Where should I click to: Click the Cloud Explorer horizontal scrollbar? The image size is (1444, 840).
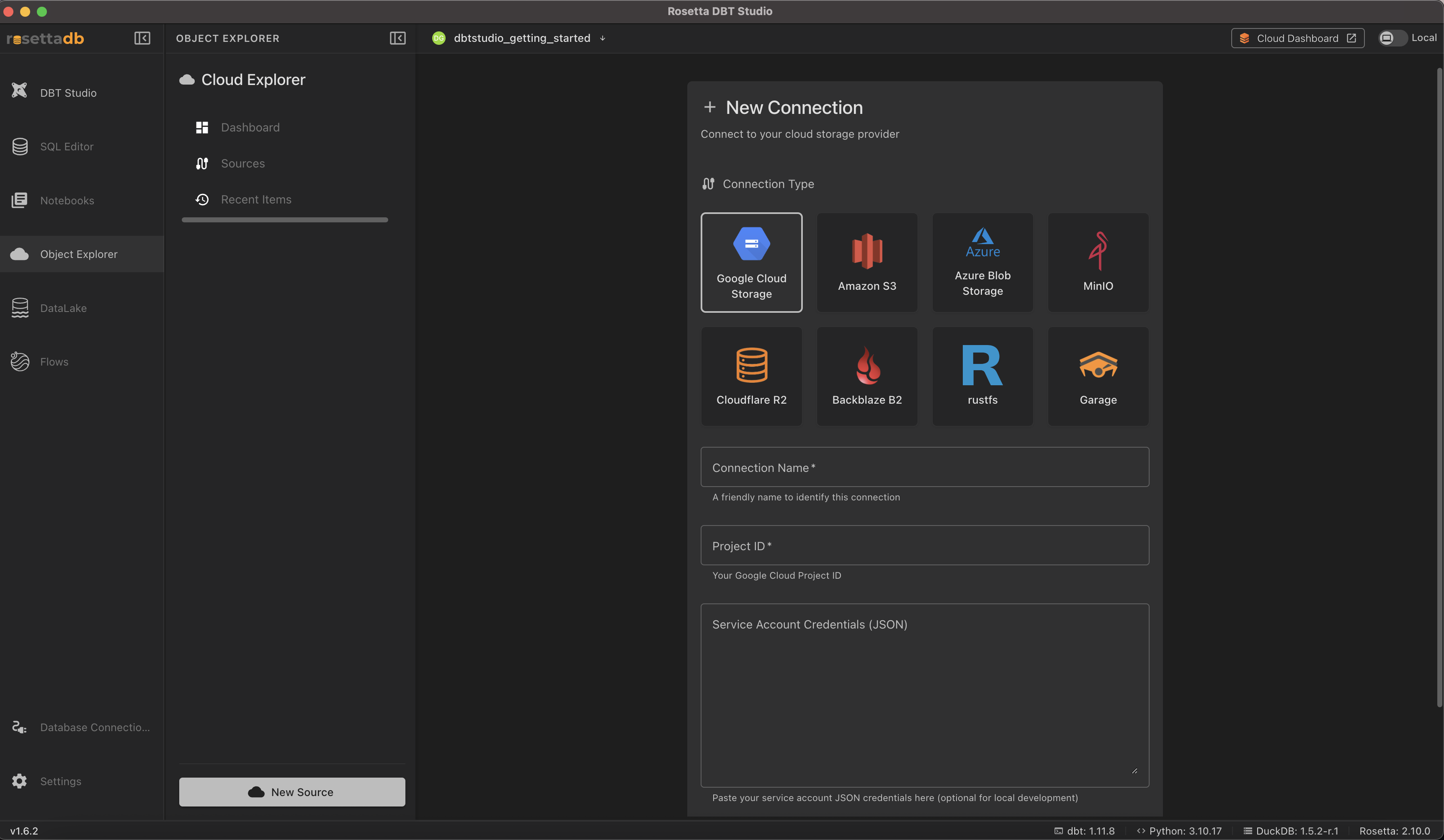(x=285, y=220)
